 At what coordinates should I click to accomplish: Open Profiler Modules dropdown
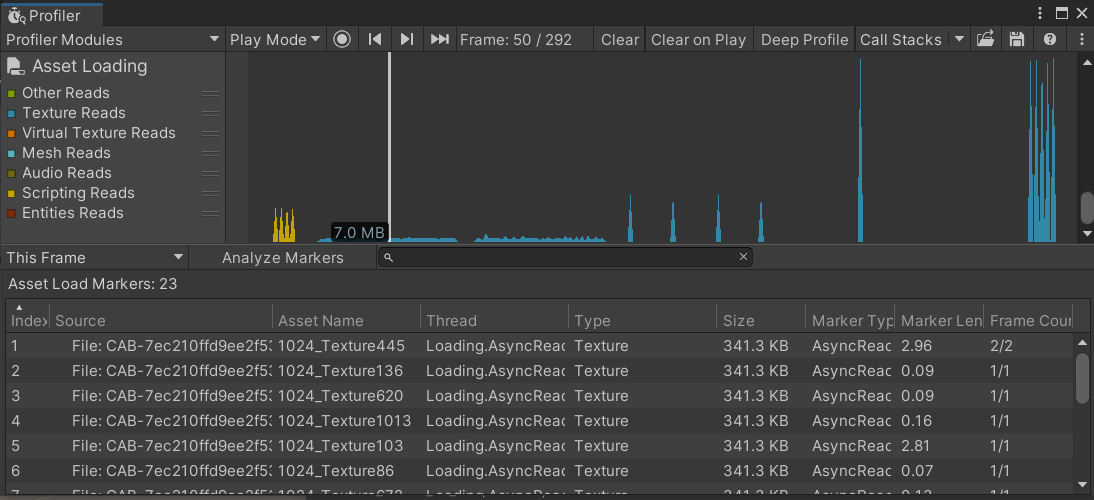(x=112, y=39)
